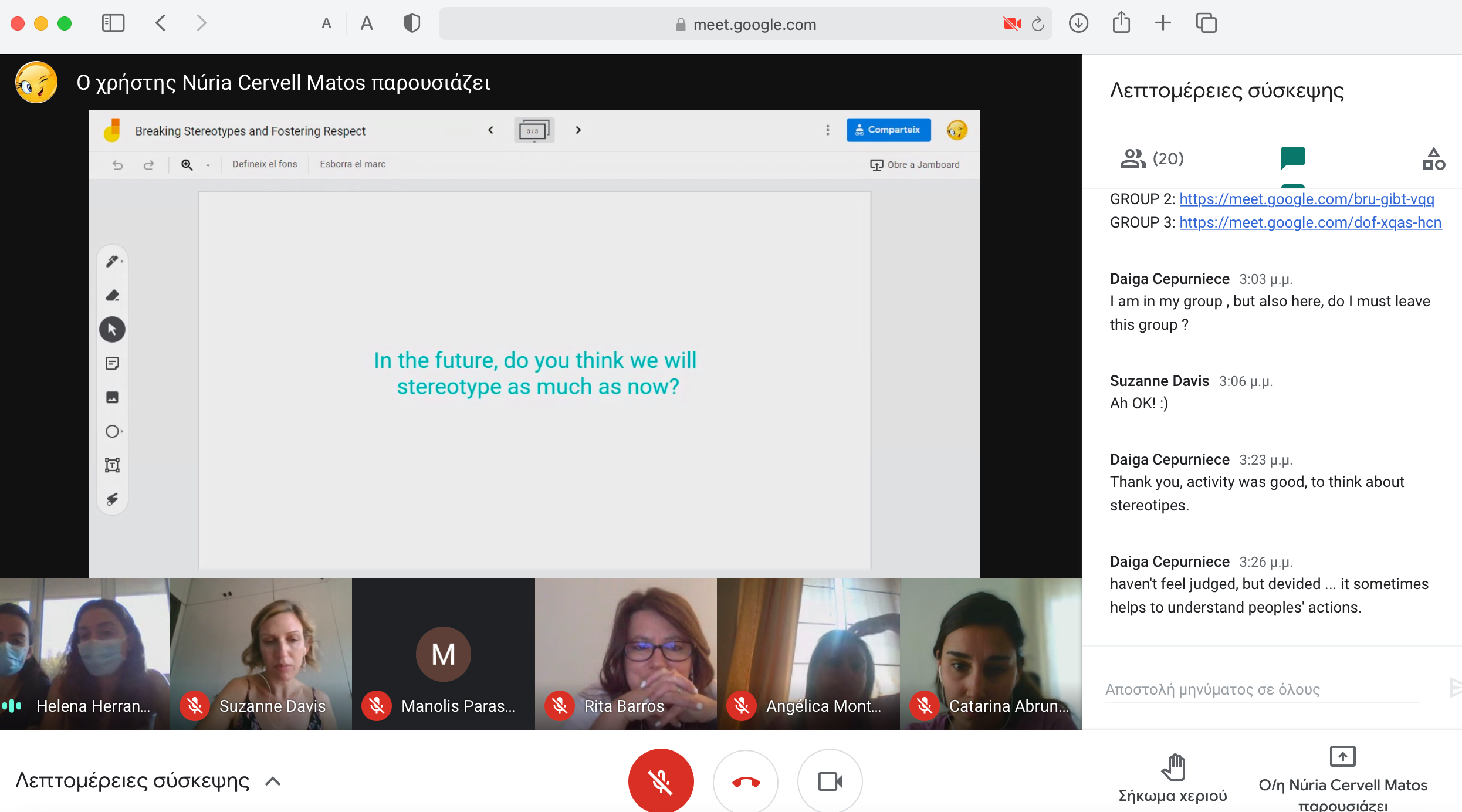Select Catarina Abrun video tile

(x=991, y=654)
